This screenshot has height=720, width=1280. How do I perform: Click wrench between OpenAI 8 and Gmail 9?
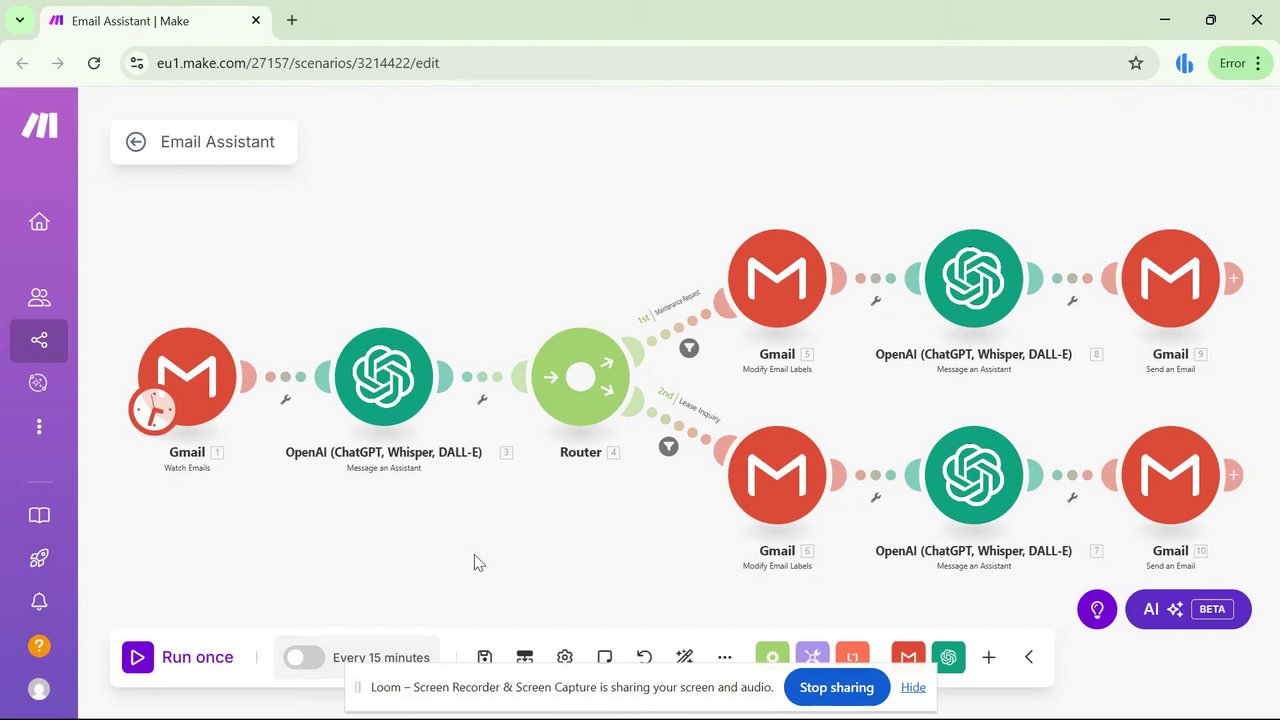click(1073, 301)
